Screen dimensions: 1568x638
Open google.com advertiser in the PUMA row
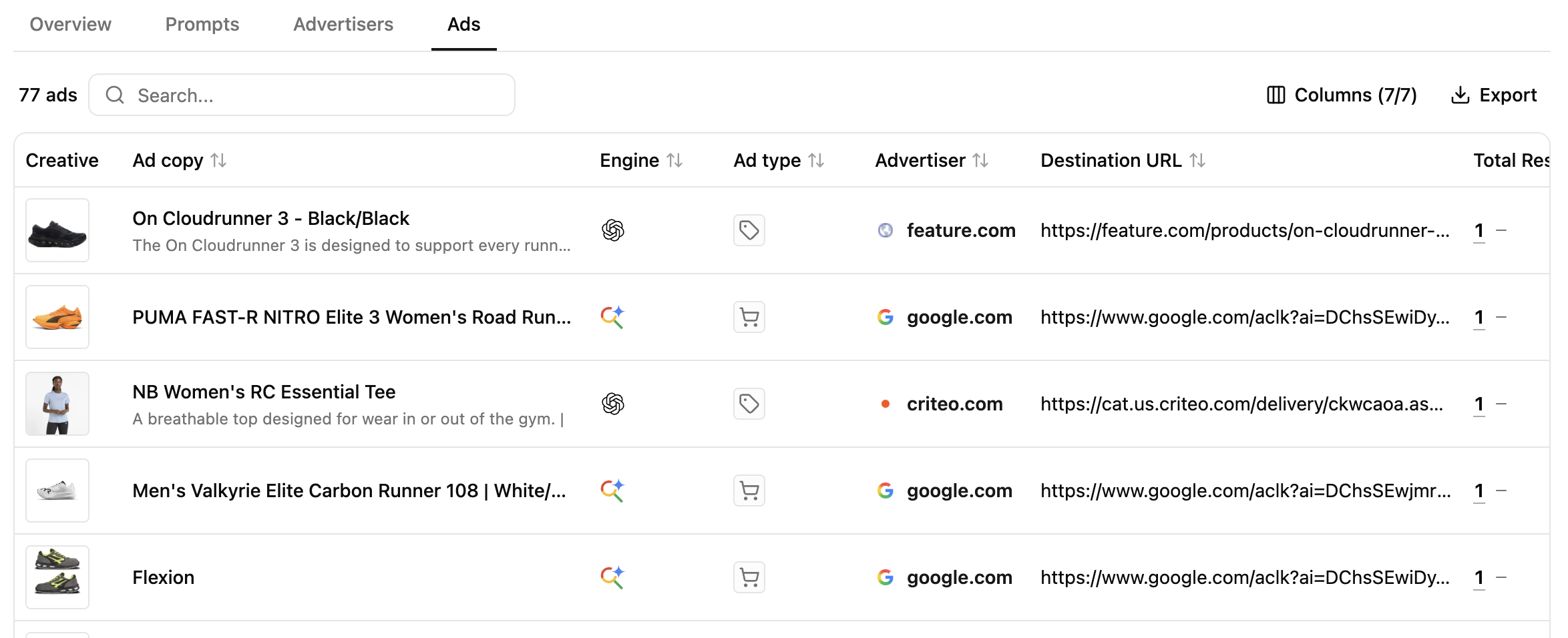tap(960, 317)
